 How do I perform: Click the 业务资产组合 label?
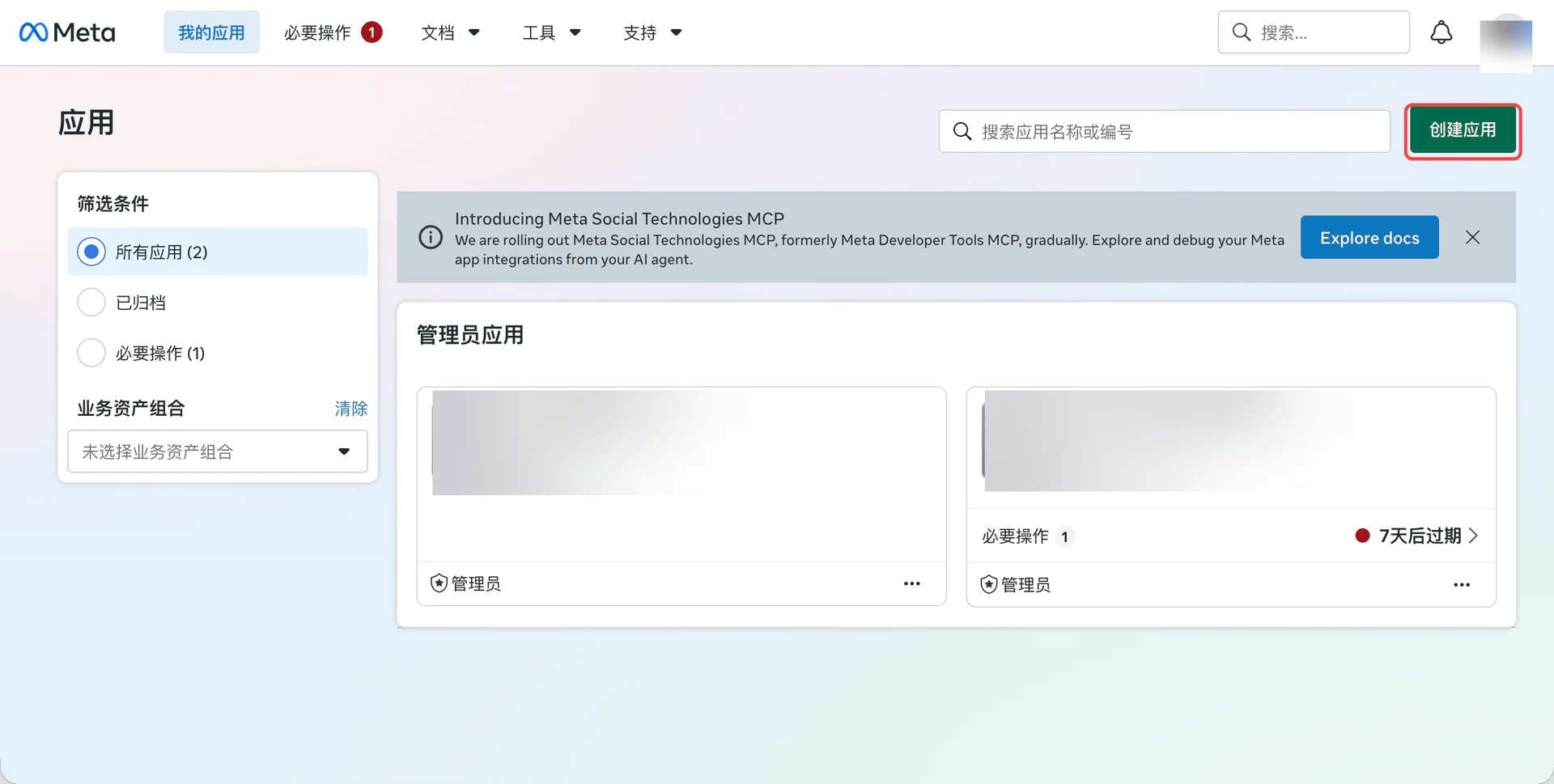[x=131, y=409]
